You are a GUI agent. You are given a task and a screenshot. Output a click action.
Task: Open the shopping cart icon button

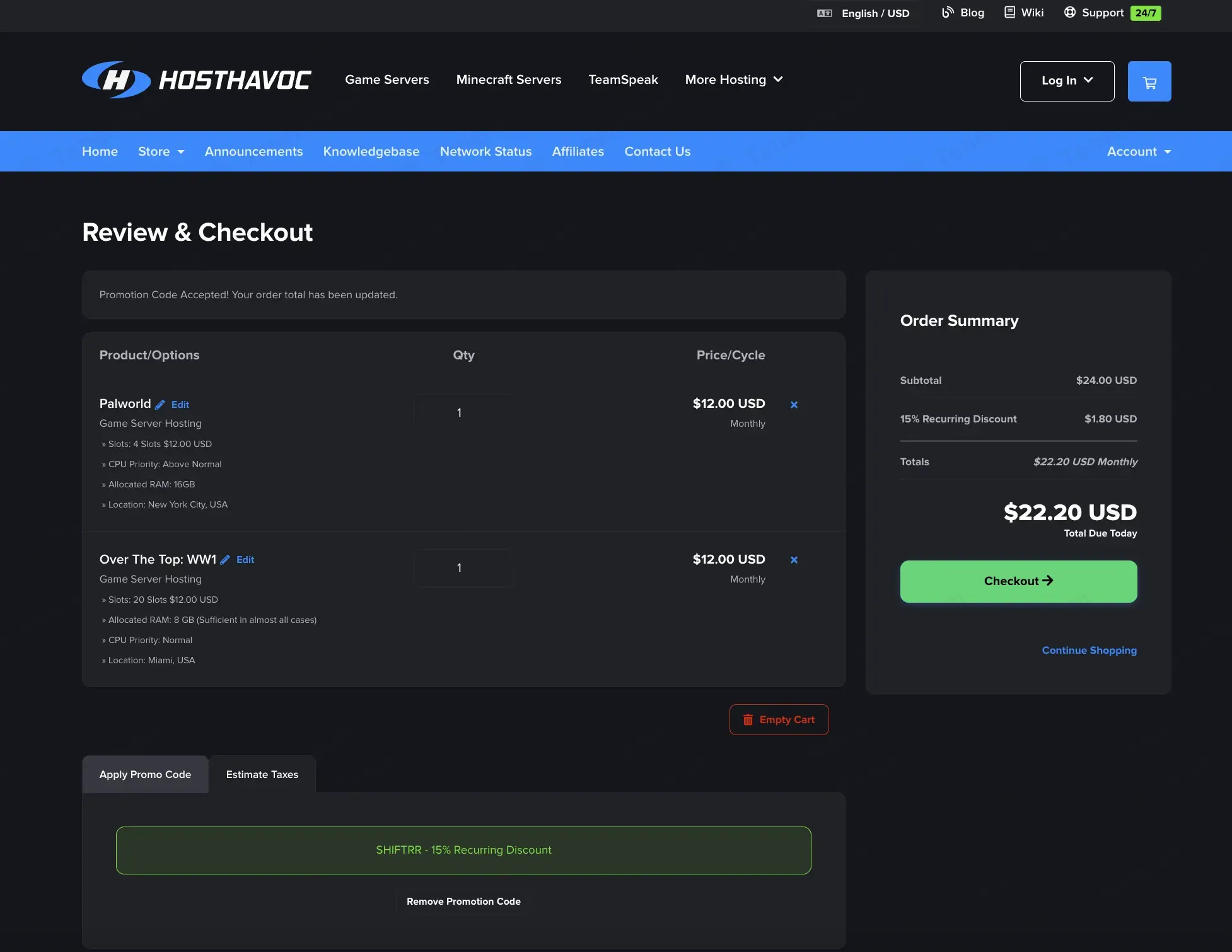pyautogui.click(x=1149, y=81)
